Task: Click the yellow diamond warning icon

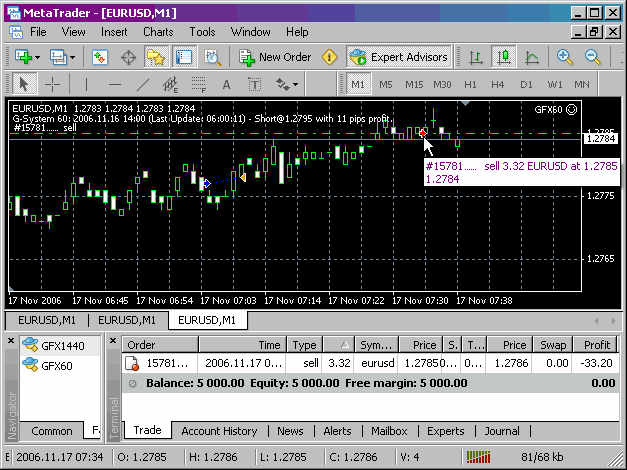Action: [329, 57]
